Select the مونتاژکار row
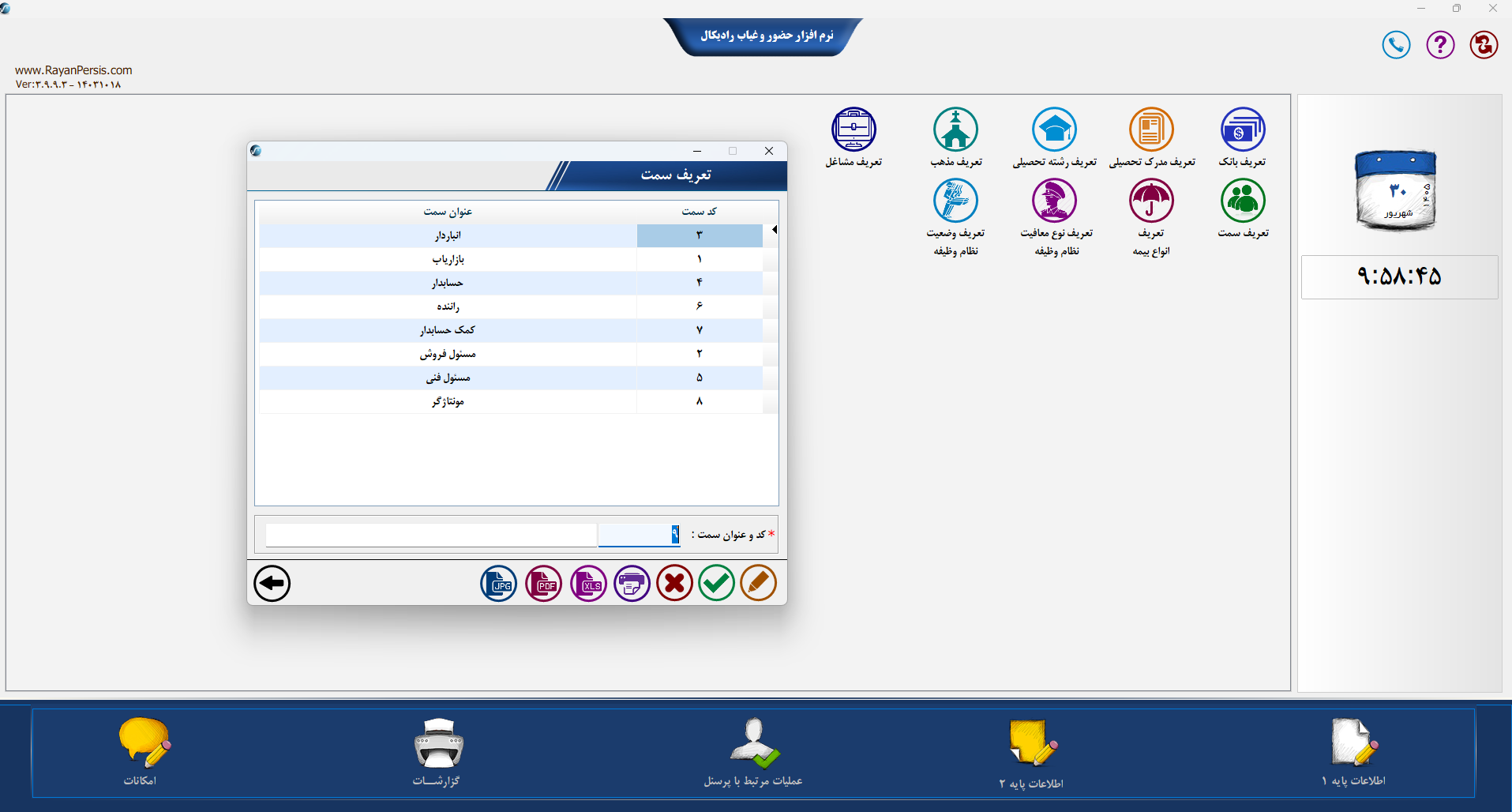 (x=511, y=401)
